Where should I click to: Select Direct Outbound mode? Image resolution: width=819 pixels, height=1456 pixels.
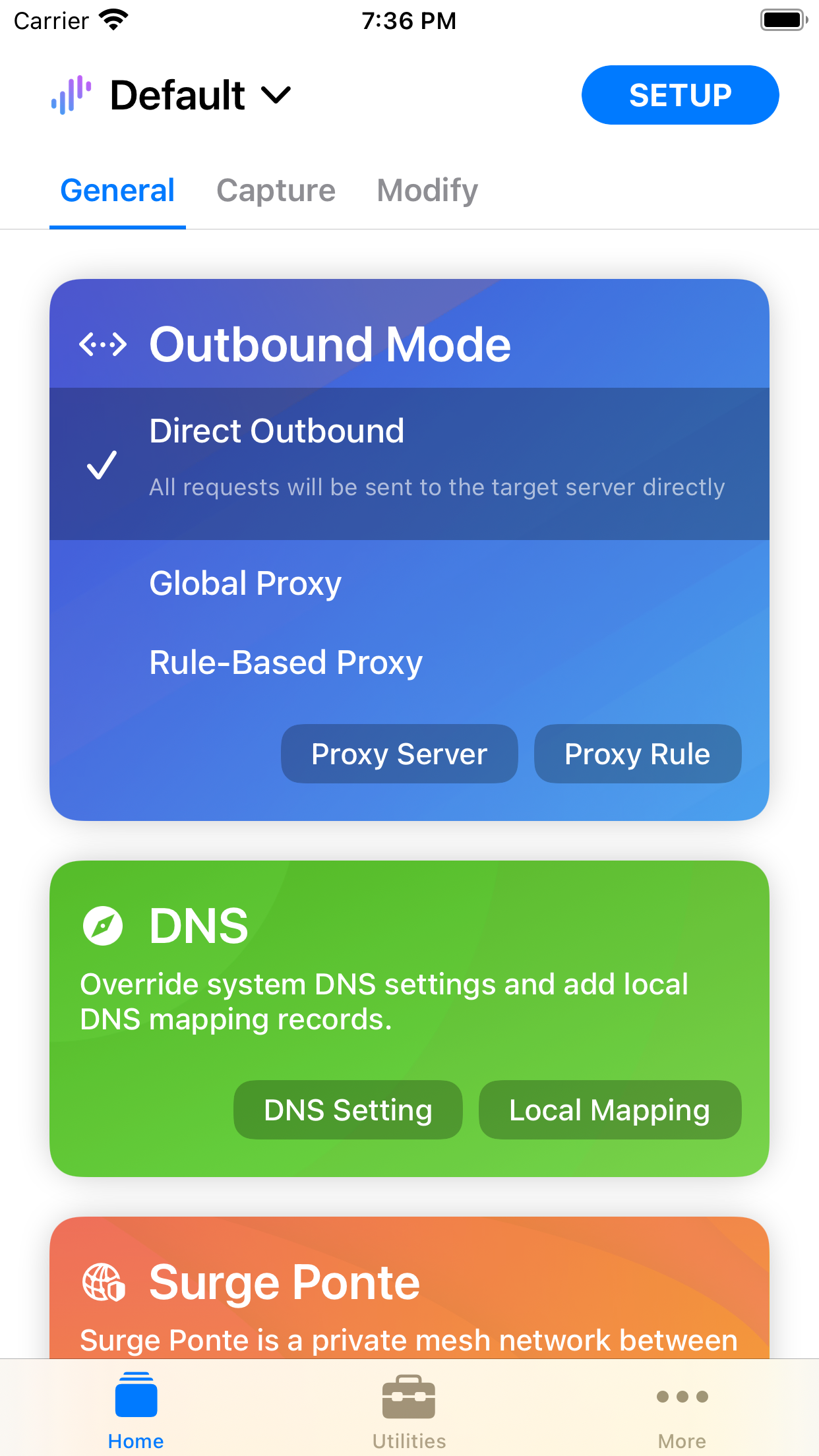click(x=409, y=464)
